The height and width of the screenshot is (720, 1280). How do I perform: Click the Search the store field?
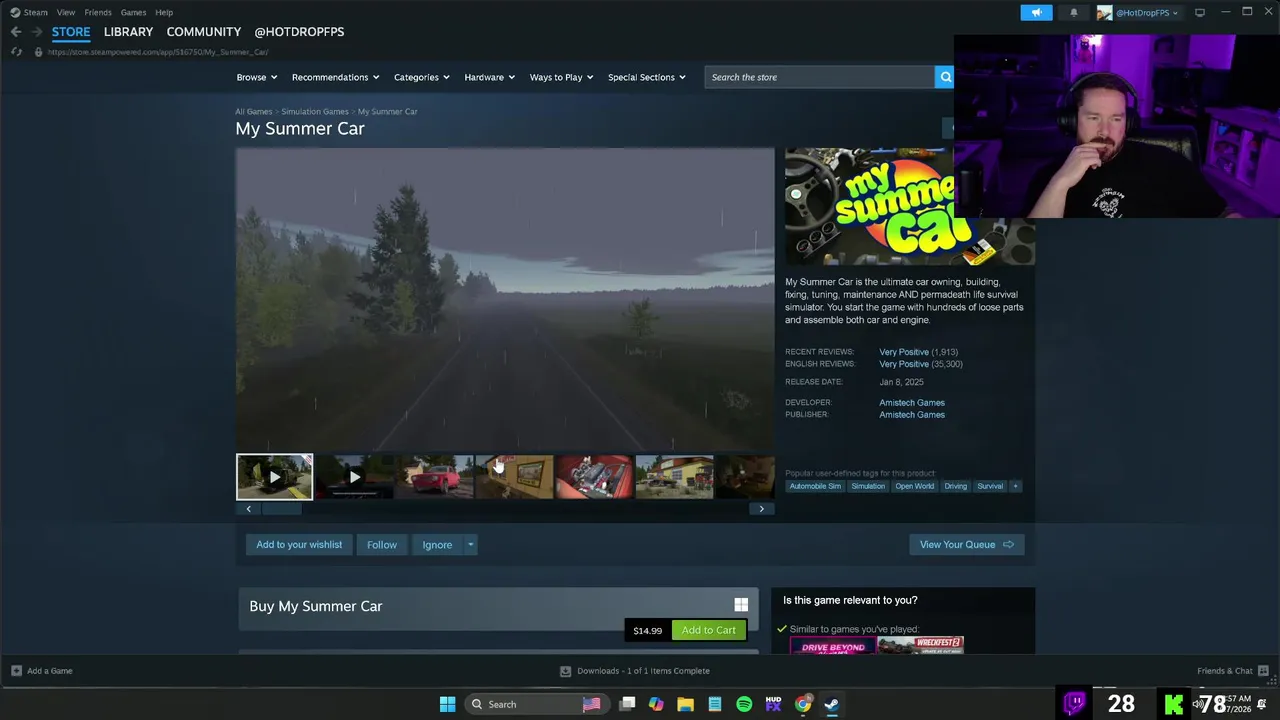(x=819, y=77)
